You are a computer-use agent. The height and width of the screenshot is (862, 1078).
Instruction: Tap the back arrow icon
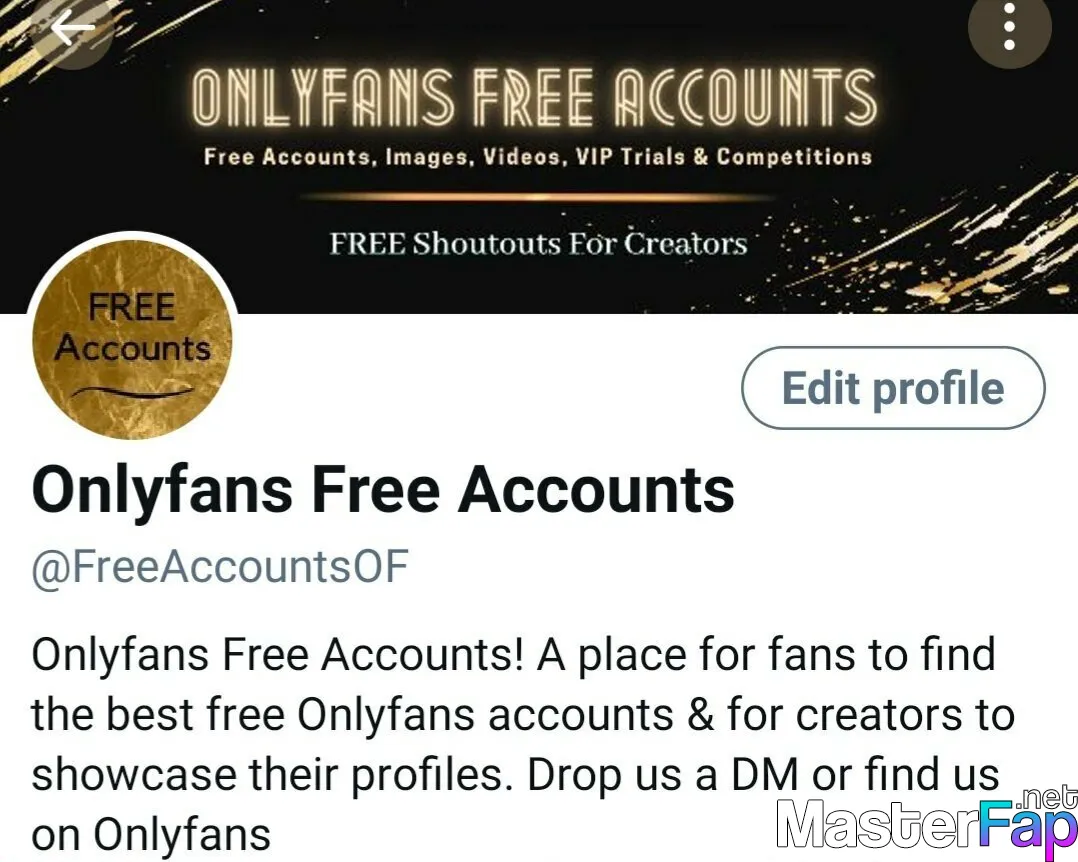(73, 29)
